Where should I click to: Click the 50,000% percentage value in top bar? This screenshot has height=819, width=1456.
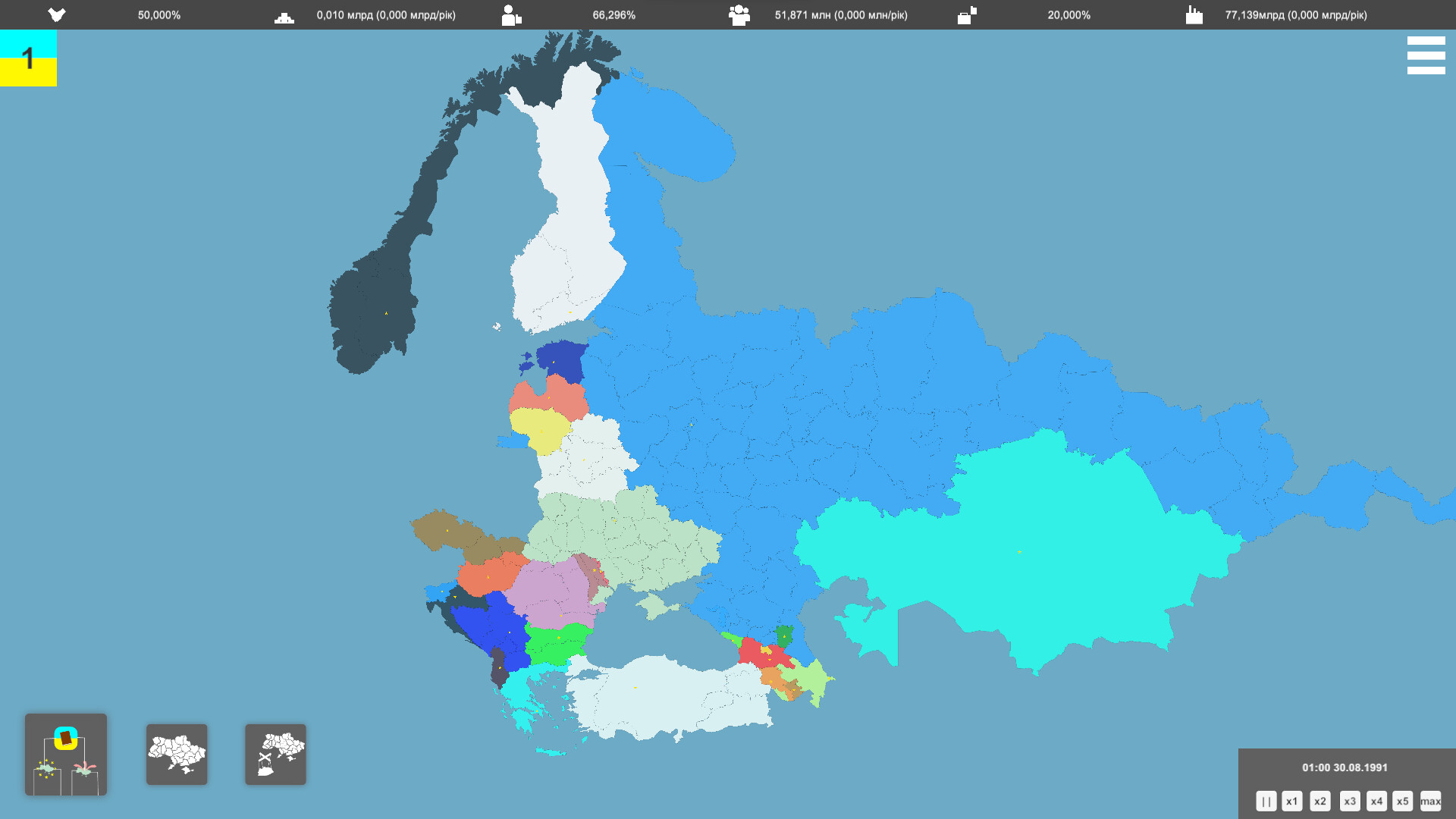click(x=158, y=14)
